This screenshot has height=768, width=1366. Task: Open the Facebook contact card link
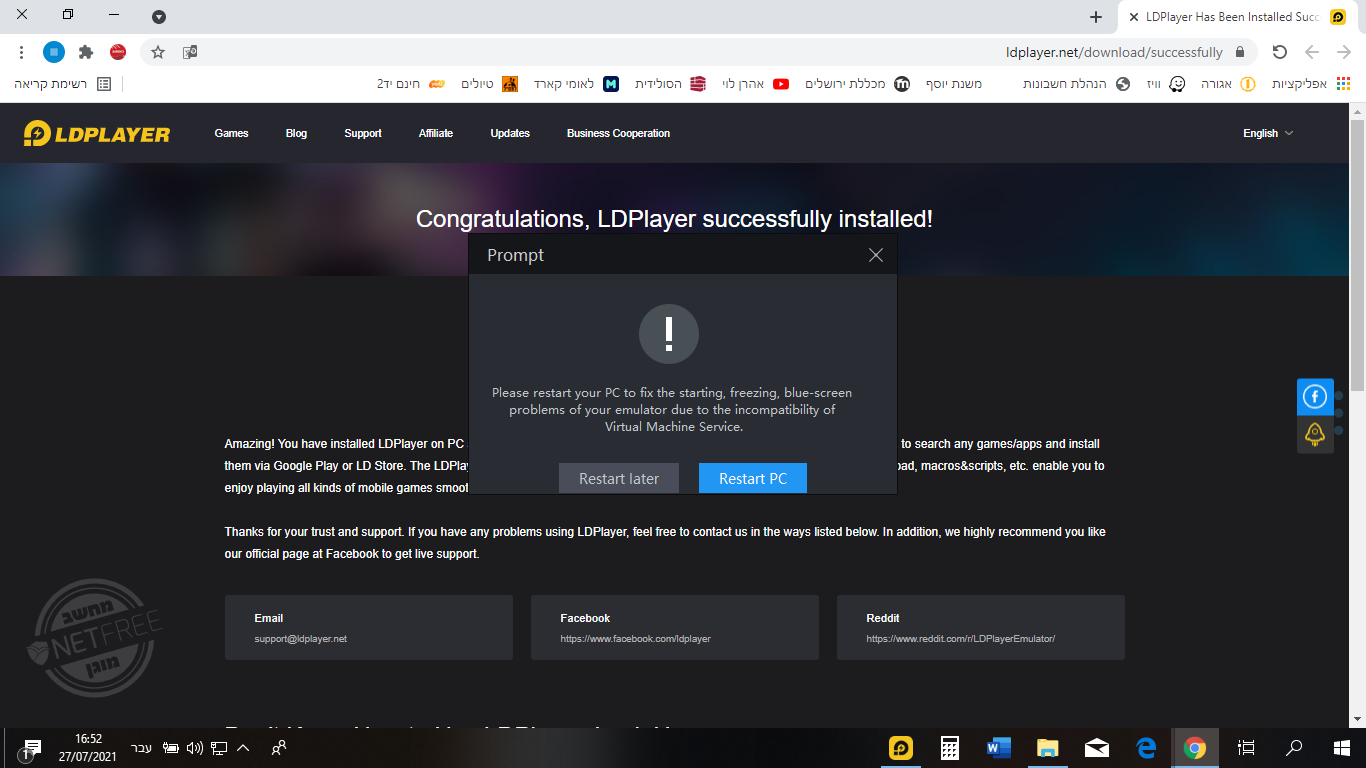[675, 628]
